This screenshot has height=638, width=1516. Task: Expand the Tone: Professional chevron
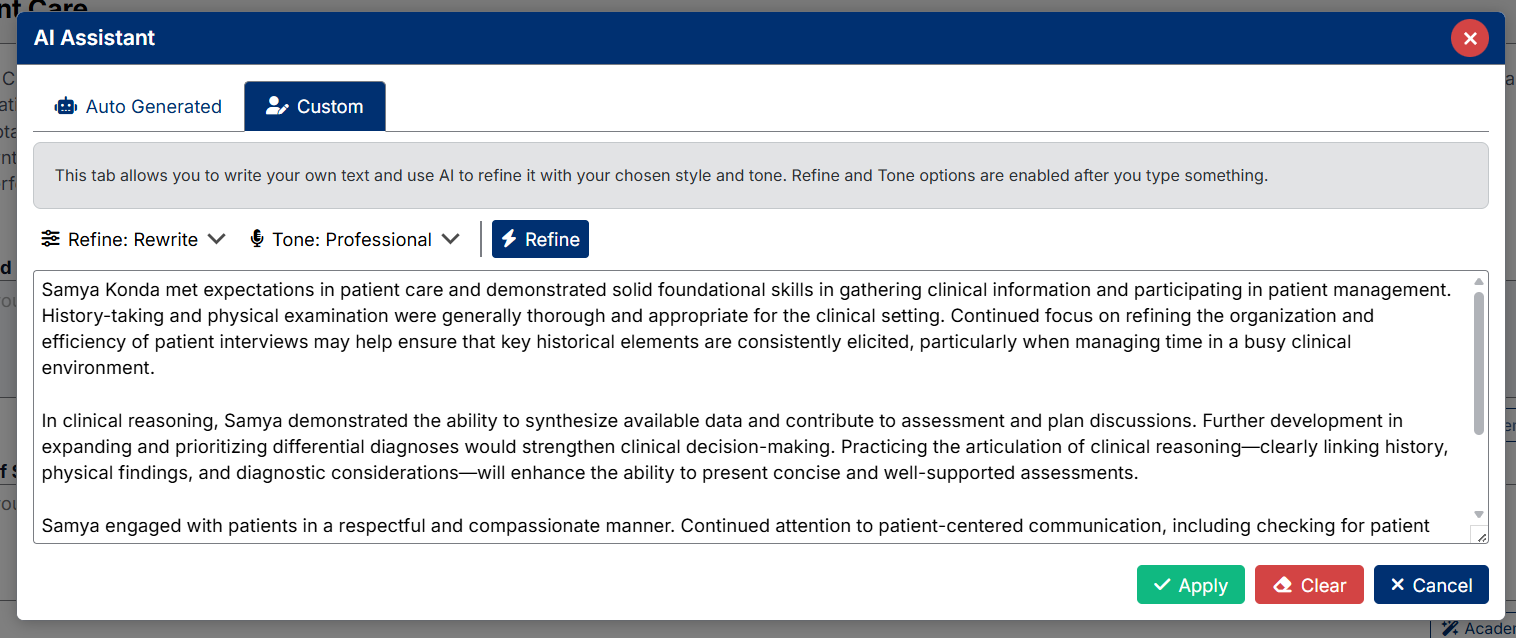pyautogui.click(x=450, y=239)
